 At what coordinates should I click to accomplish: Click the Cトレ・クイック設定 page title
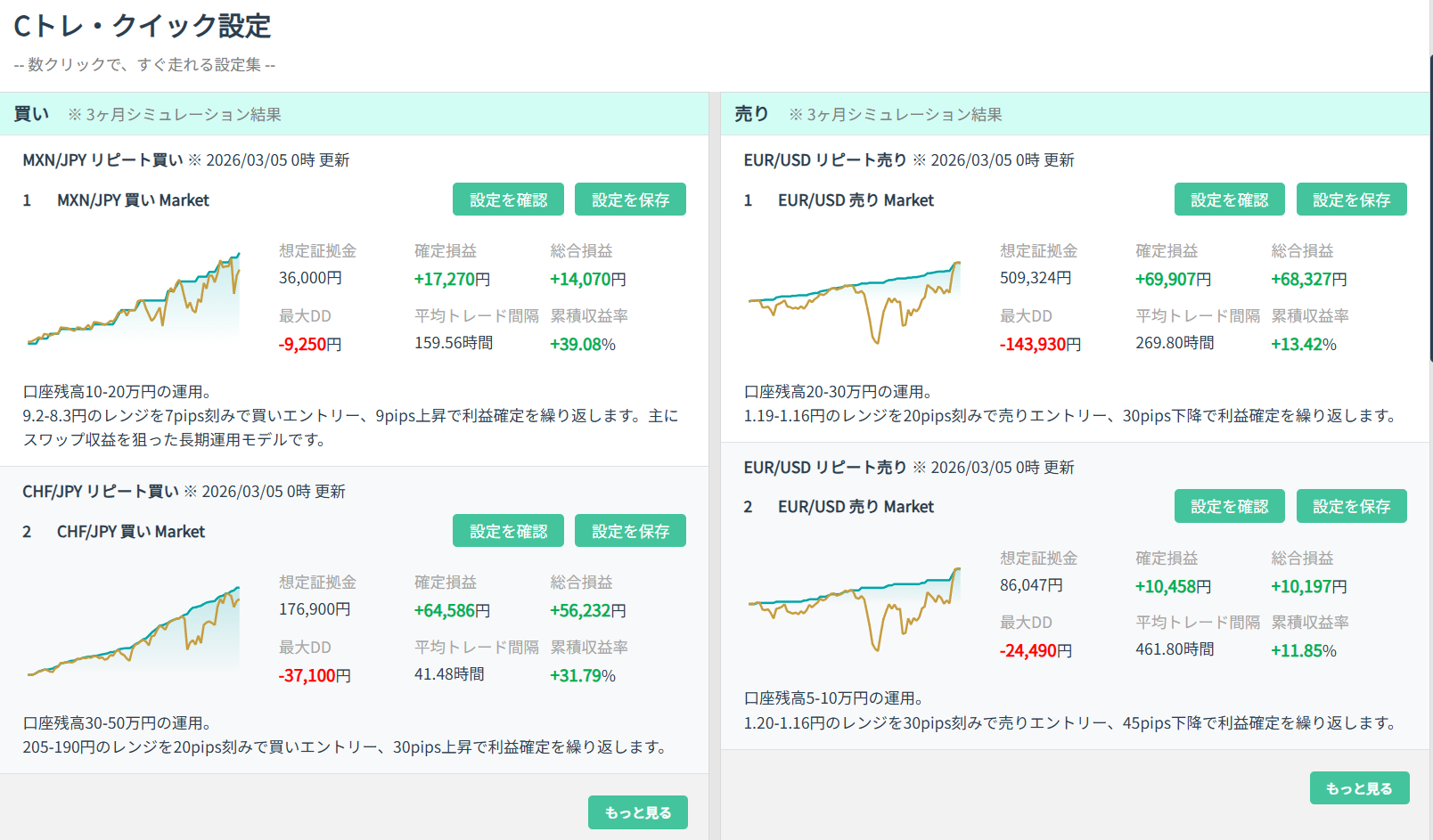pos(143,27)
